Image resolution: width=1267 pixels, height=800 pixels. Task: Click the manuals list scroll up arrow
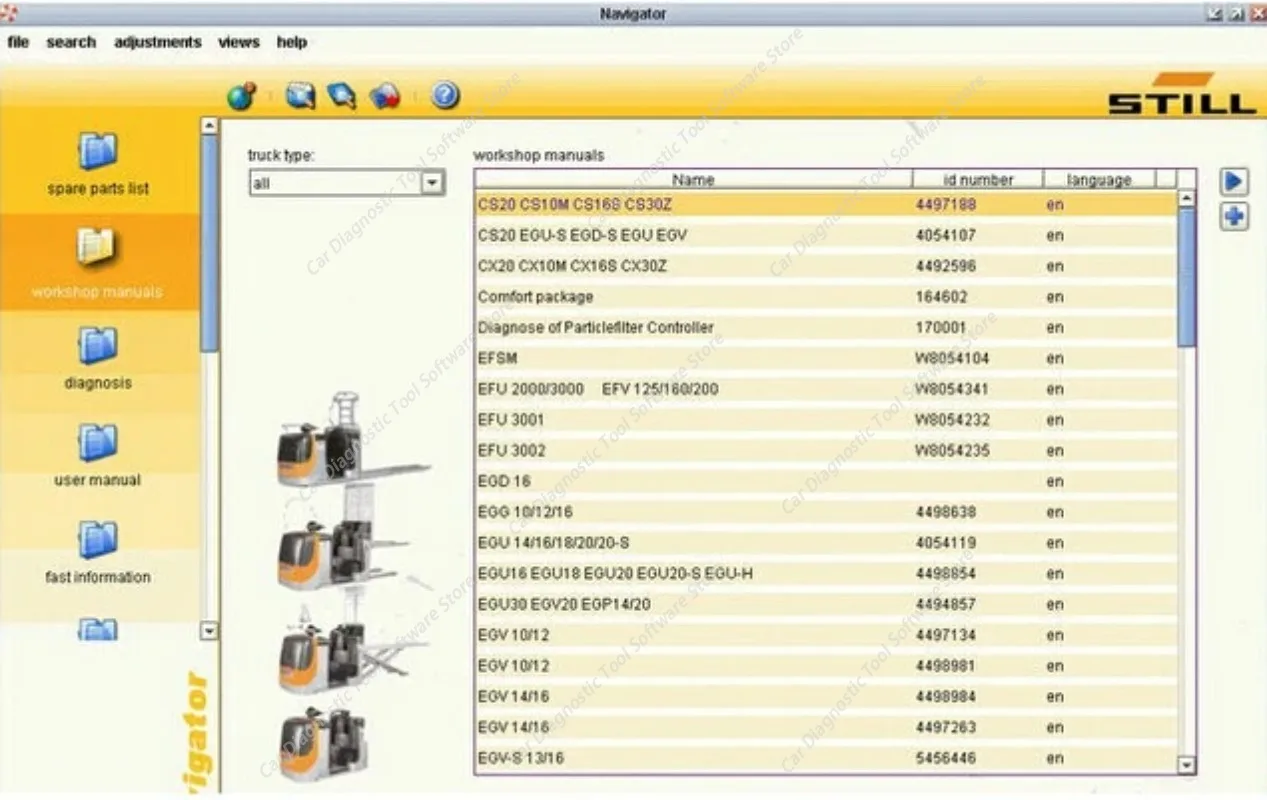click(x=1187, y=198)
